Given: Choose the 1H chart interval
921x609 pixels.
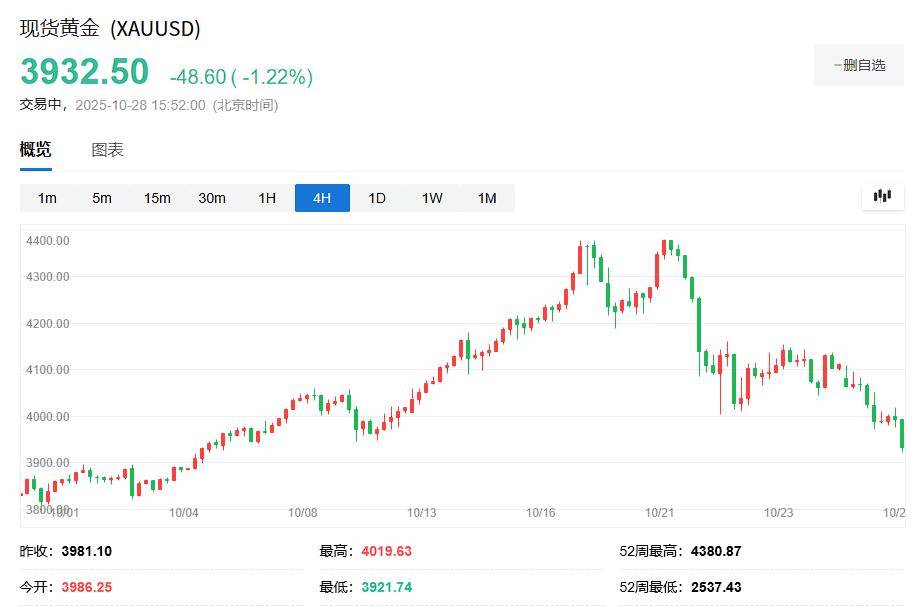Looking at the screenshot, I should pos(267,198).
